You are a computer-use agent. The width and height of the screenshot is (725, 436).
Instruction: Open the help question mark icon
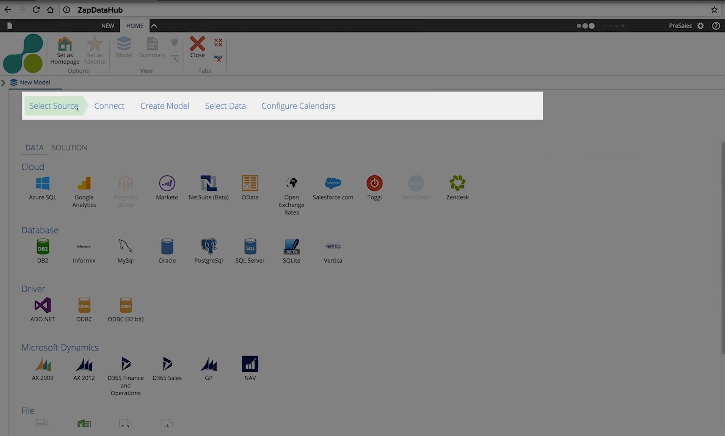[716, 26]
